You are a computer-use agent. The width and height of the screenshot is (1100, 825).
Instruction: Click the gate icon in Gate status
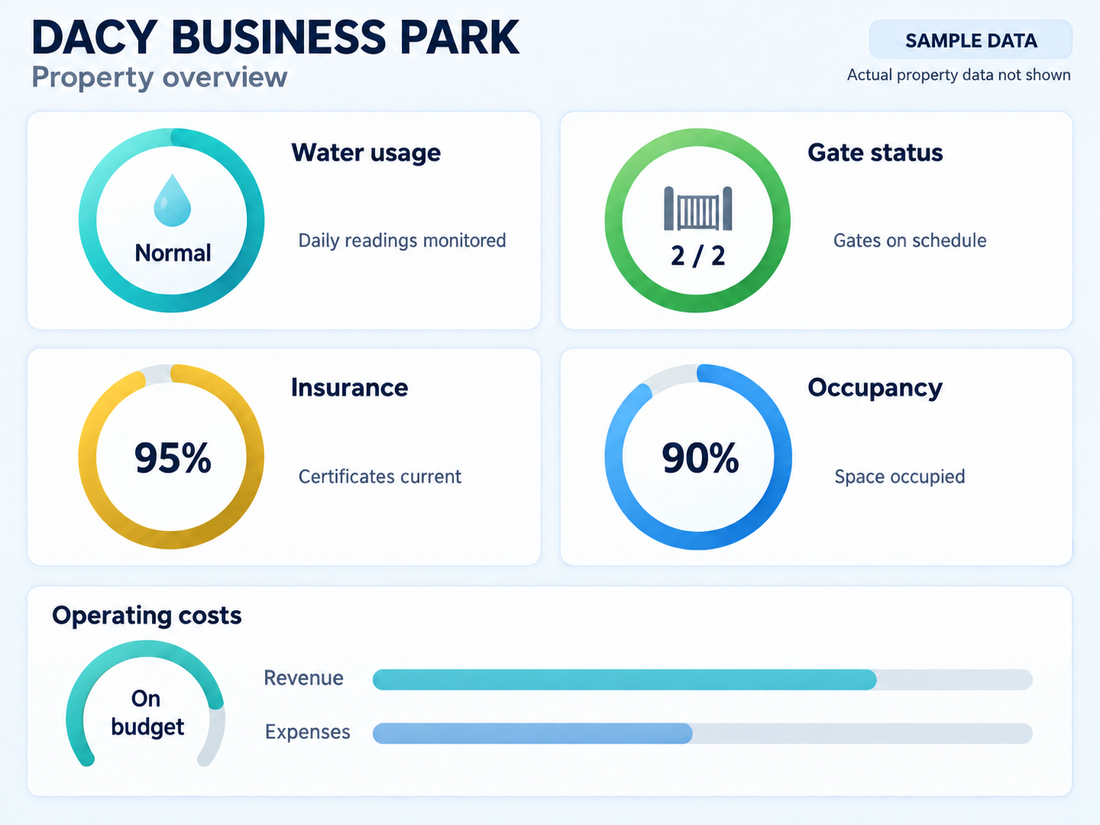click(698, 208)
